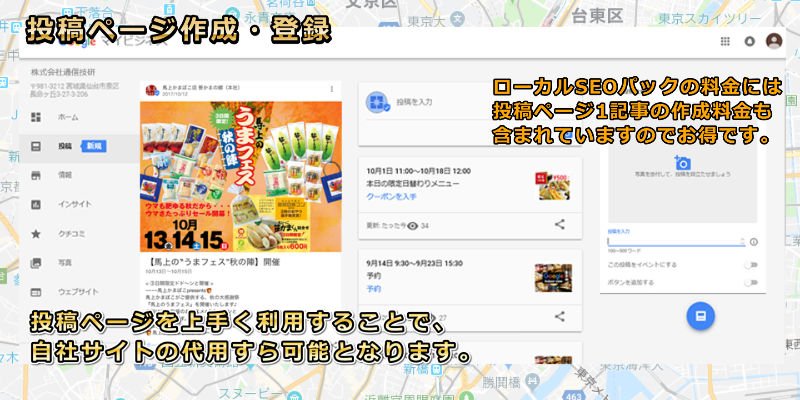This screenshot has height=400, width=800.
Task: Click the ホーム dashboard icon in sidebar
Action: pyautogui.click(x=36, y=117)
